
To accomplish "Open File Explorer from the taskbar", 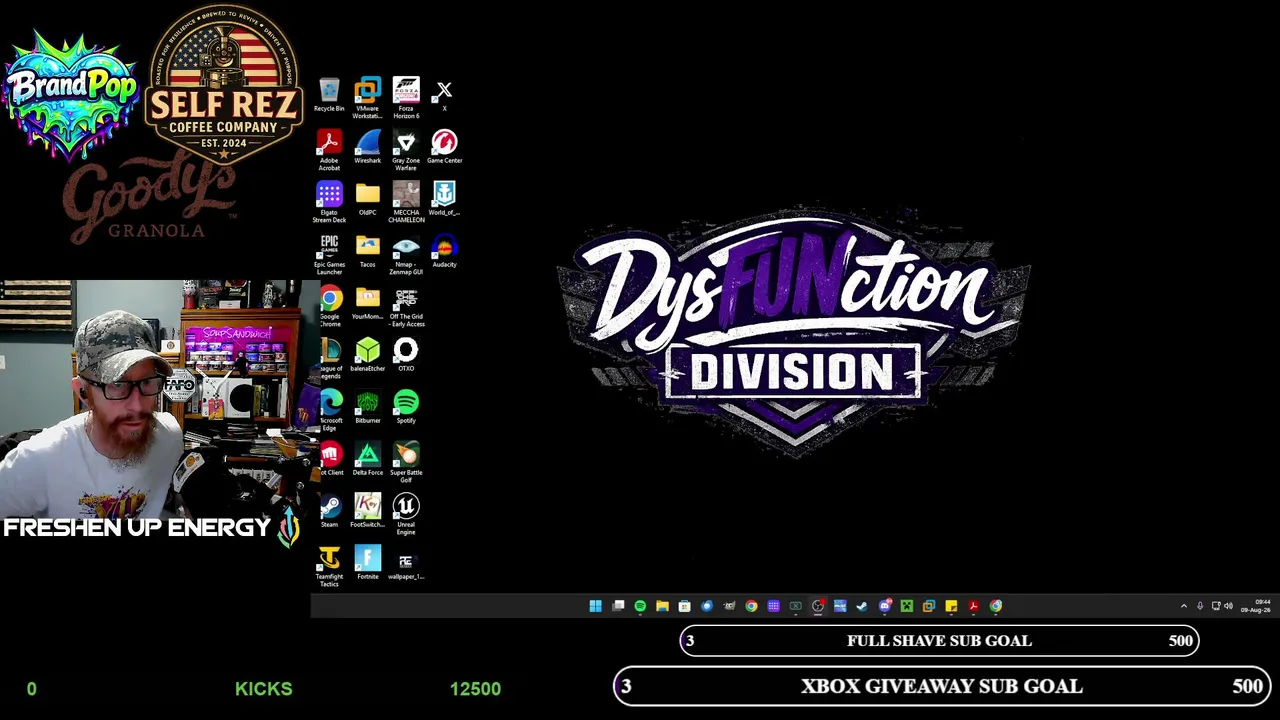I will [x=662, y=606].
